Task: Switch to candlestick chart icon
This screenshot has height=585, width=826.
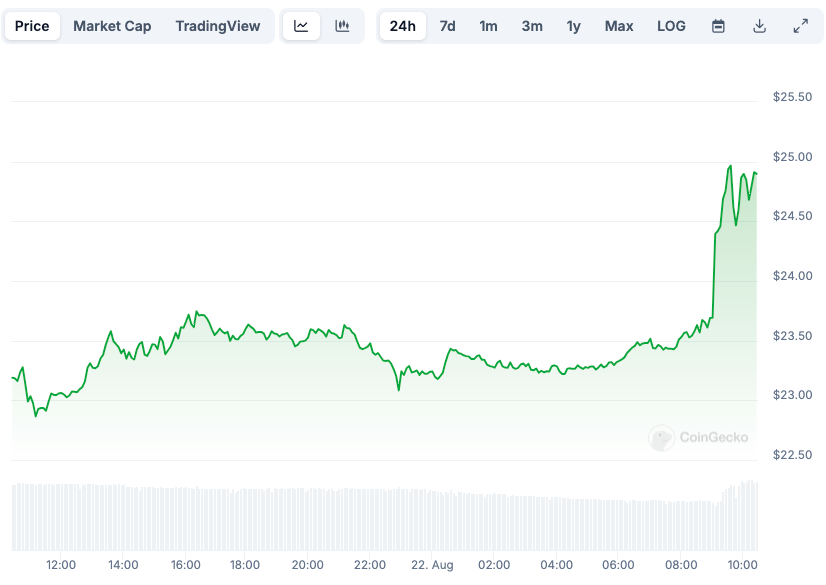Action: (x=342, y=26)
